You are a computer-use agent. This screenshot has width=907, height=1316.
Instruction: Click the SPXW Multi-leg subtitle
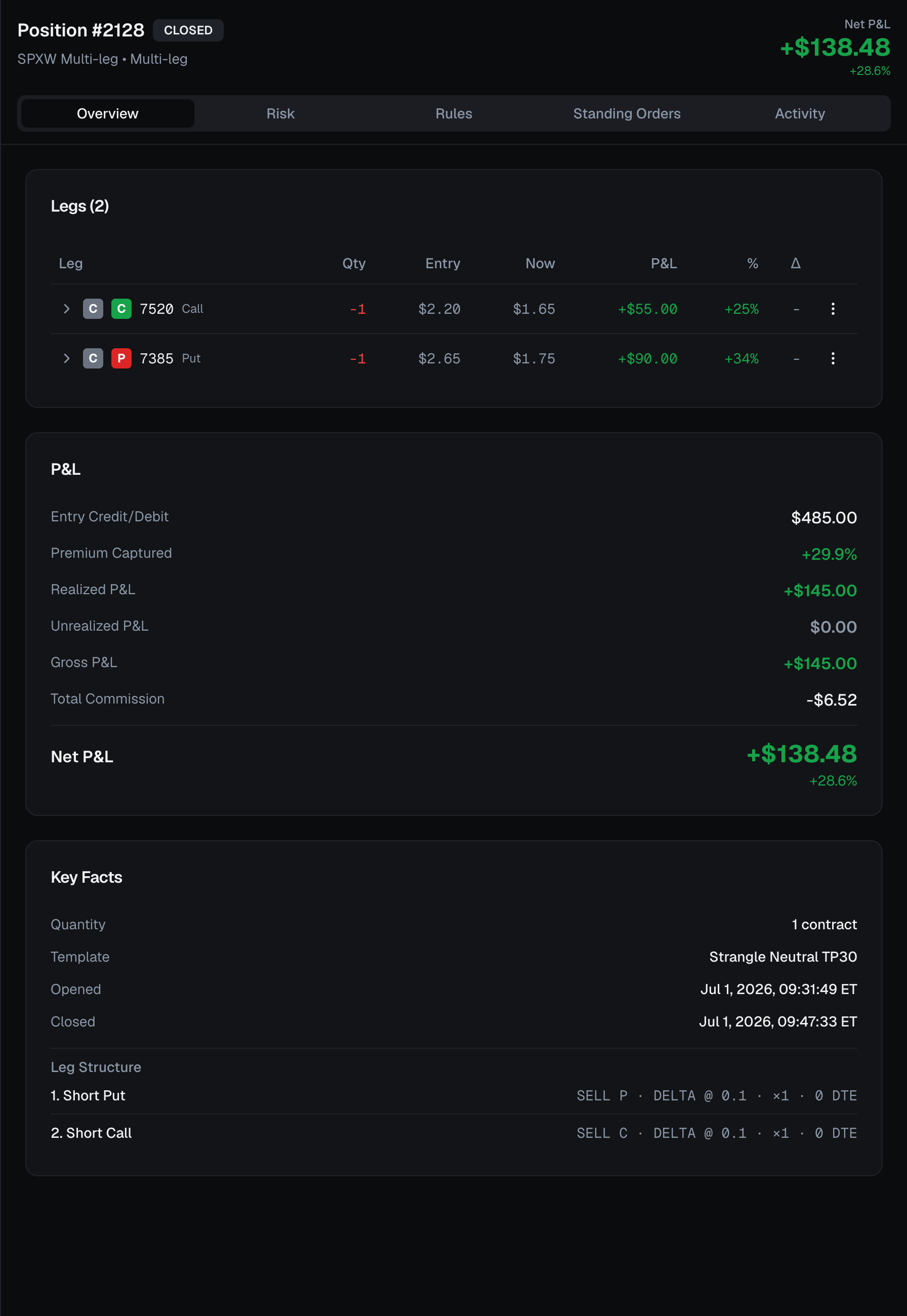point(102,59)
